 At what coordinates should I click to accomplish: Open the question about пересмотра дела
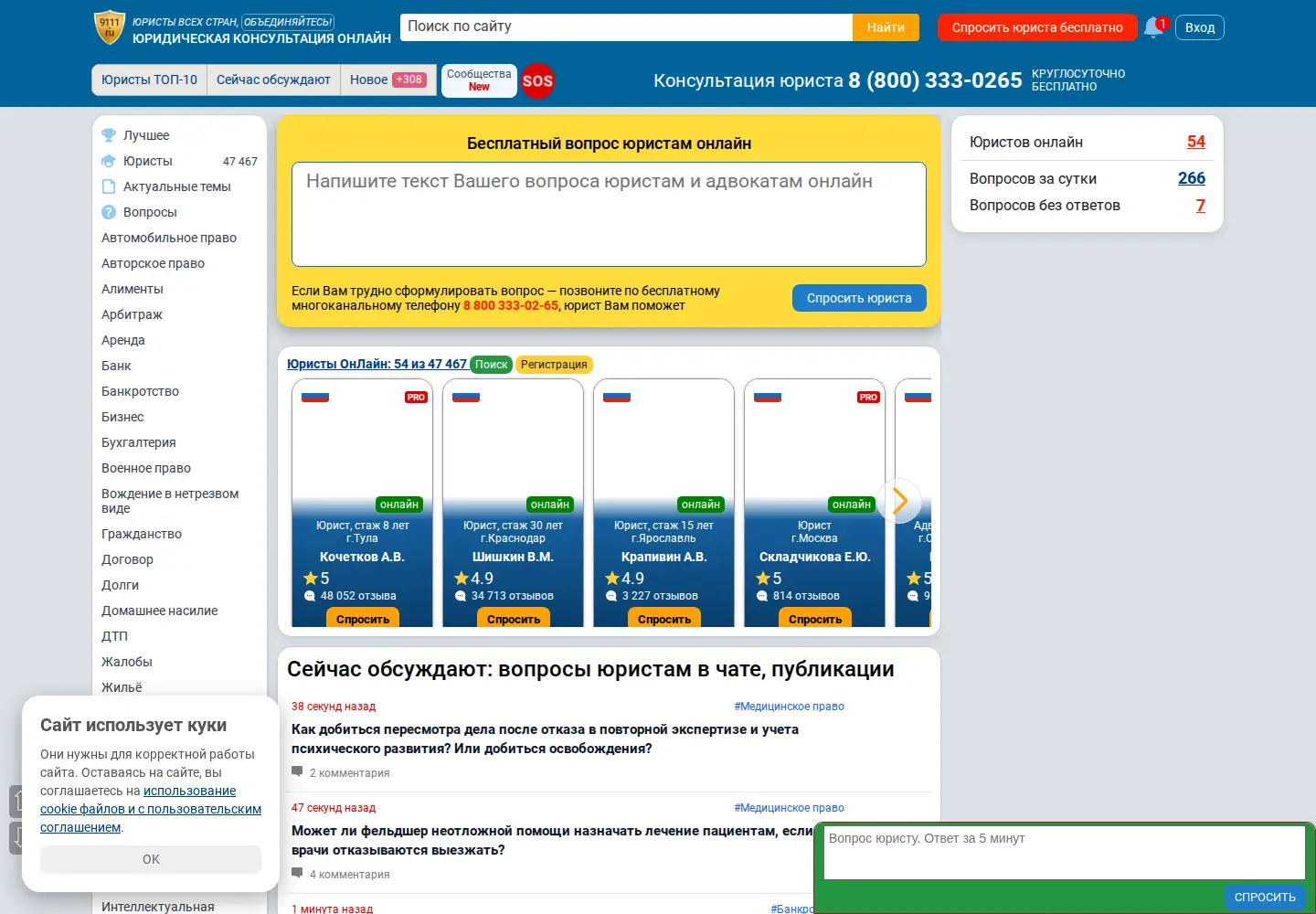click(545, 739)
